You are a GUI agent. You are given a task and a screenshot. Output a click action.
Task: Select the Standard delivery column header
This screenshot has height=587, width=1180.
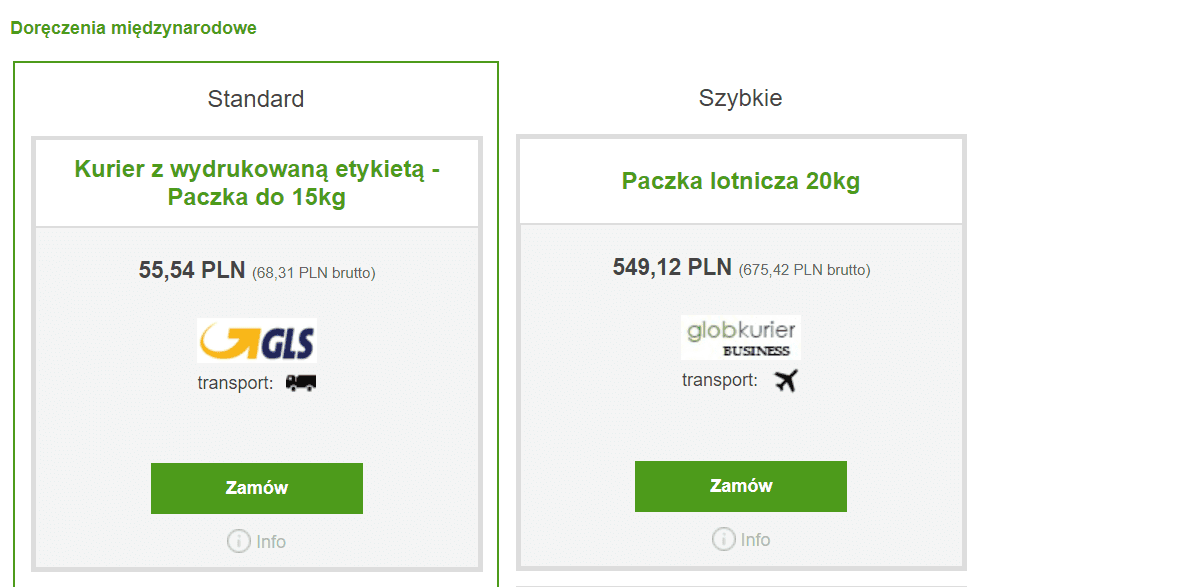pos(256,99)
